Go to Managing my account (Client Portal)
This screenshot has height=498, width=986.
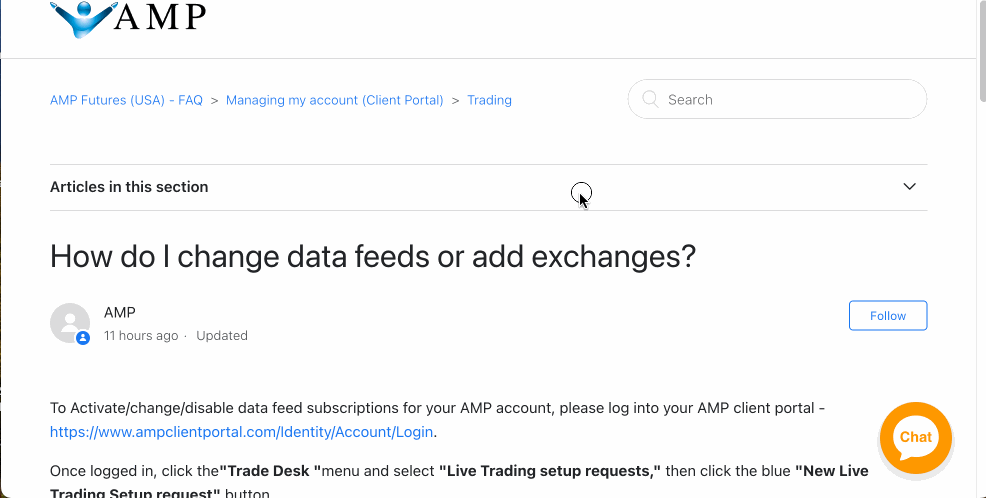pos(335,100)
